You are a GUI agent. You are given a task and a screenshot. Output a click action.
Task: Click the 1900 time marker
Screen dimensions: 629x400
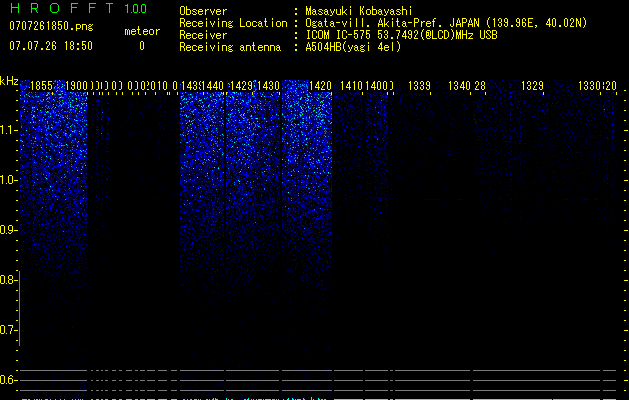coord(76,86)
